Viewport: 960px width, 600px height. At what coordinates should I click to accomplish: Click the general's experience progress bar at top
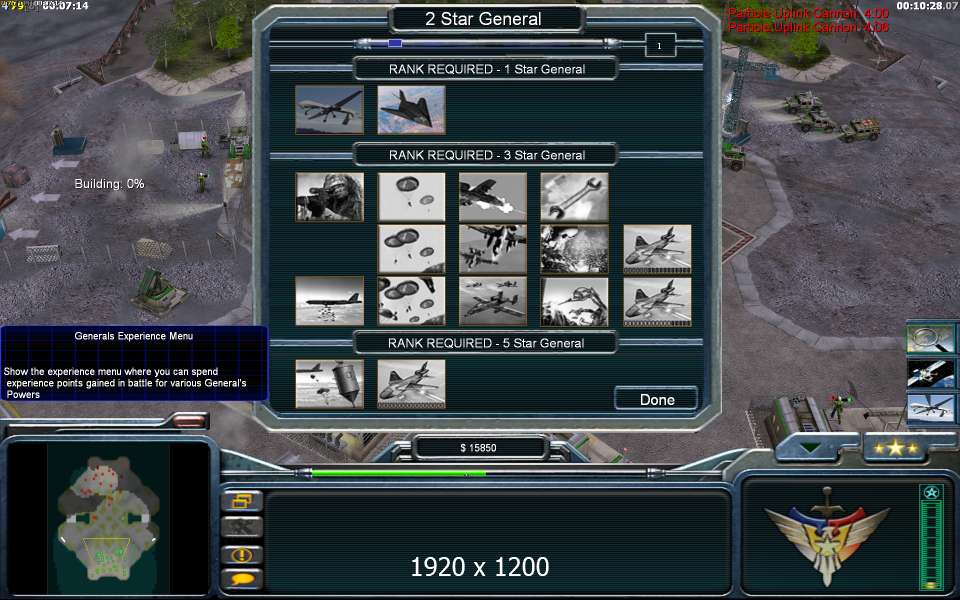pyautogui.click(x=487, y=43)
